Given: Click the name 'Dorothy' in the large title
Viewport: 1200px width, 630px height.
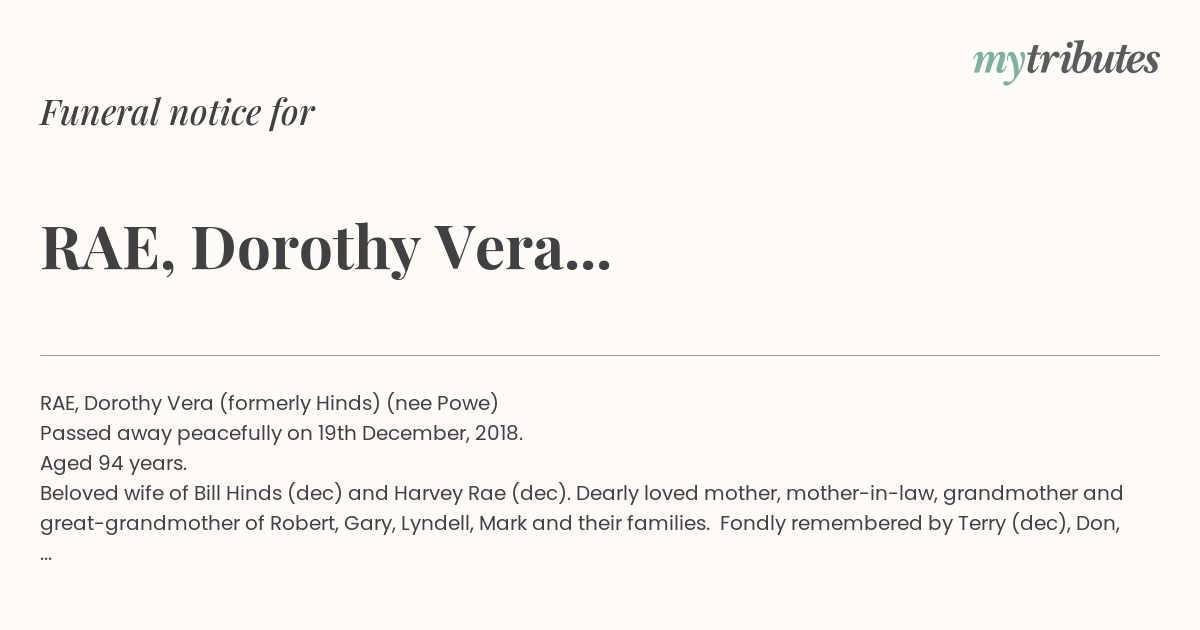Looking at the screenshot, I should 305,250.
